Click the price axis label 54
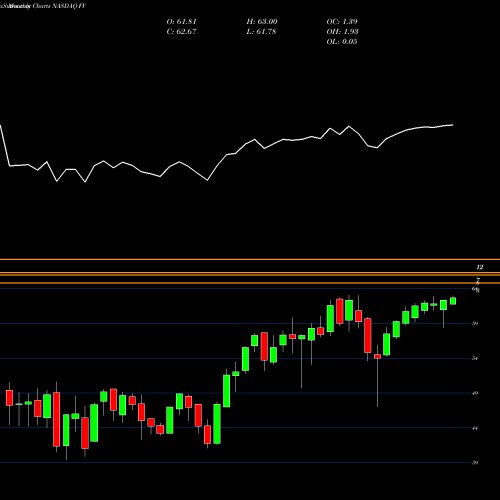 pos(475,358)
